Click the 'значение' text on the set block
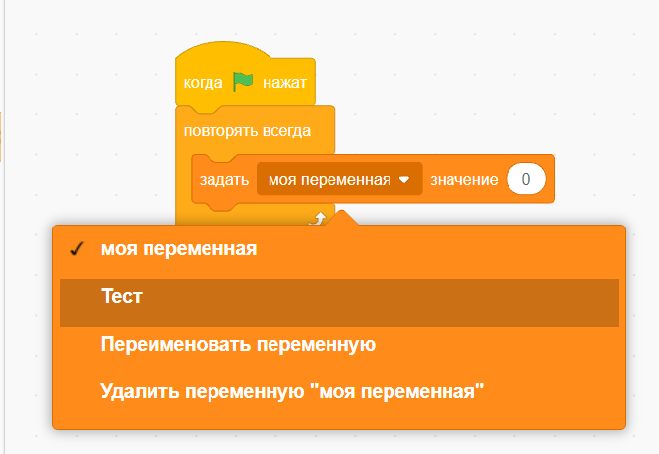 click(464, 180)
